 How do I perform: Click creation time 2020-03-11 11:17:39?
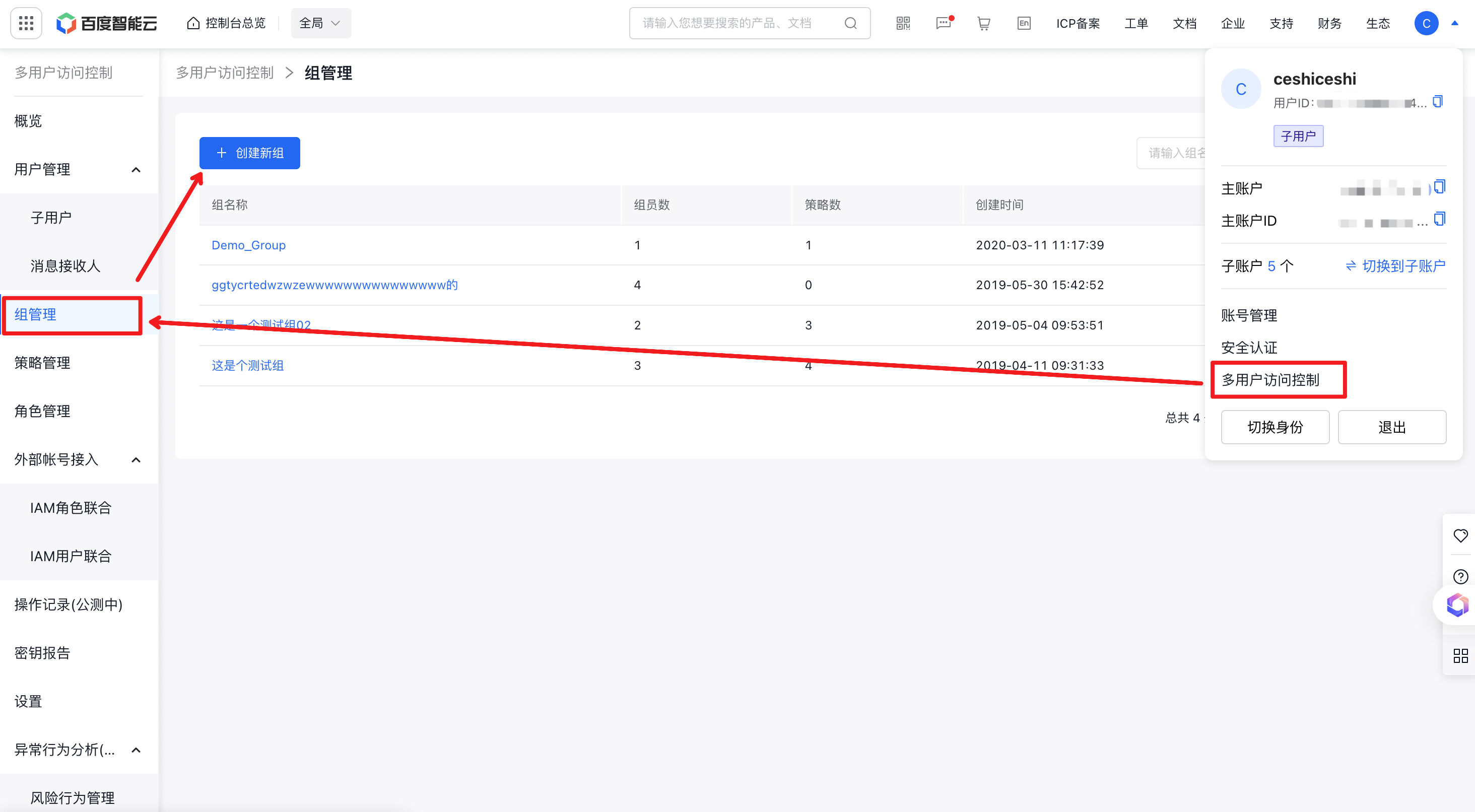click(1040, 245)
